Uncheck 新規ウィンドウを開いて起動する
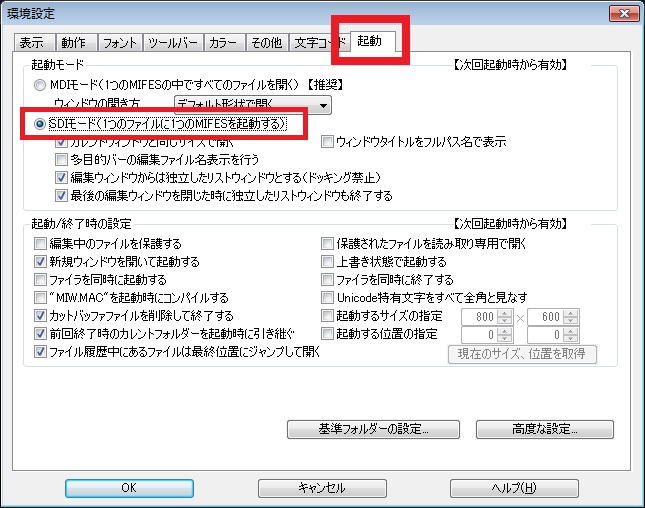Viewport: 645px width, 508px height. [x=41, y=262]
